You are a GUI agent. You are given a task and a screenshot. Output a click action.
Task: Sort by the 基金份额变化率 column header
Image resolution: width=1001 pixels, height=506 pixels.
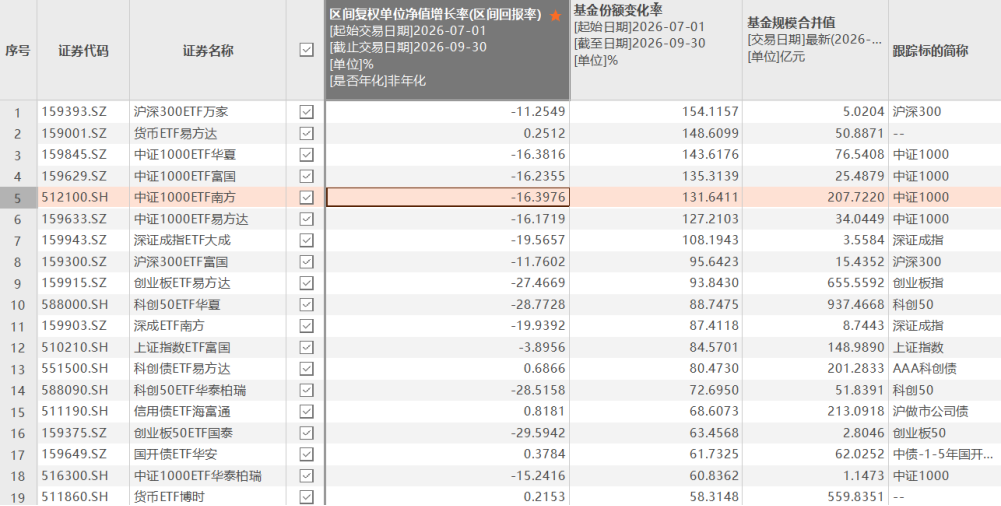(656, 50)
